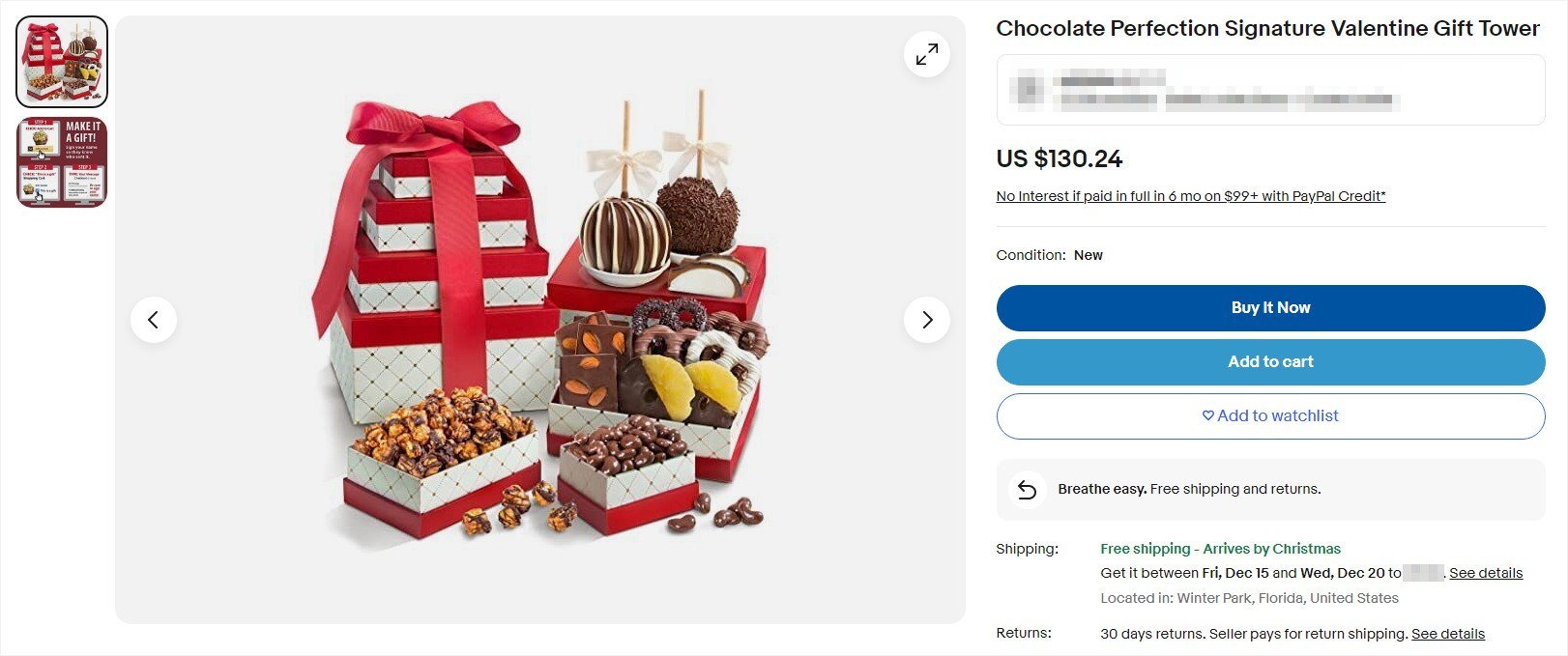Screen dimensions: 1568x656
Task: Click the product title text
Action: [1266, 28]
